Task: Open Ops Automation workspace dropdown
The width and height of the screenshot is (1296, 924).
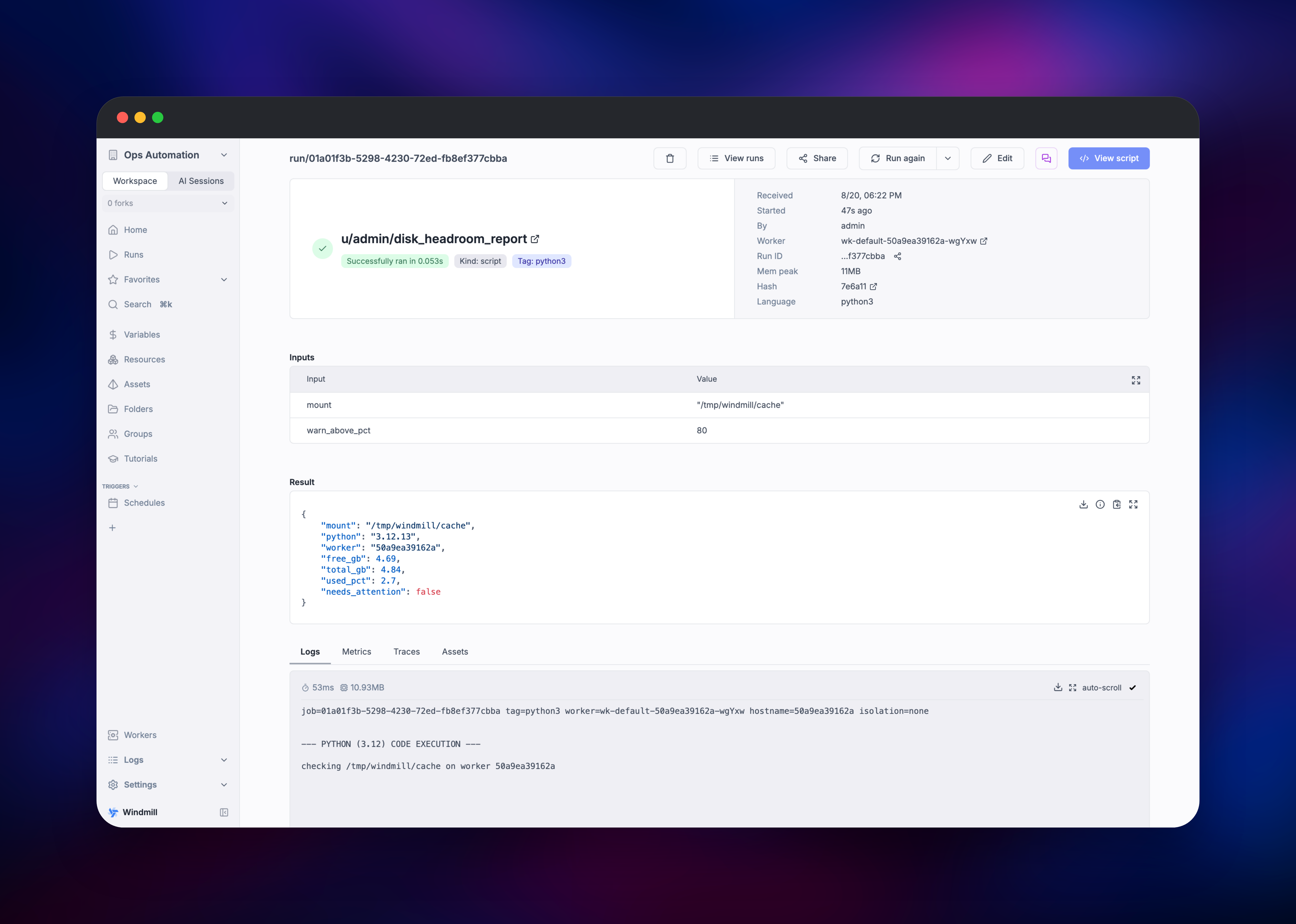Action: point(168,155)
